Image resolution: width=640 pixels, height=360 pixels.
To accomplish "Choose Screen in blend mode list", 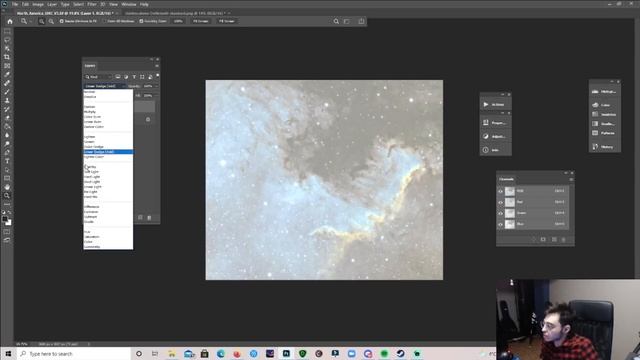I will pos(89,142).
